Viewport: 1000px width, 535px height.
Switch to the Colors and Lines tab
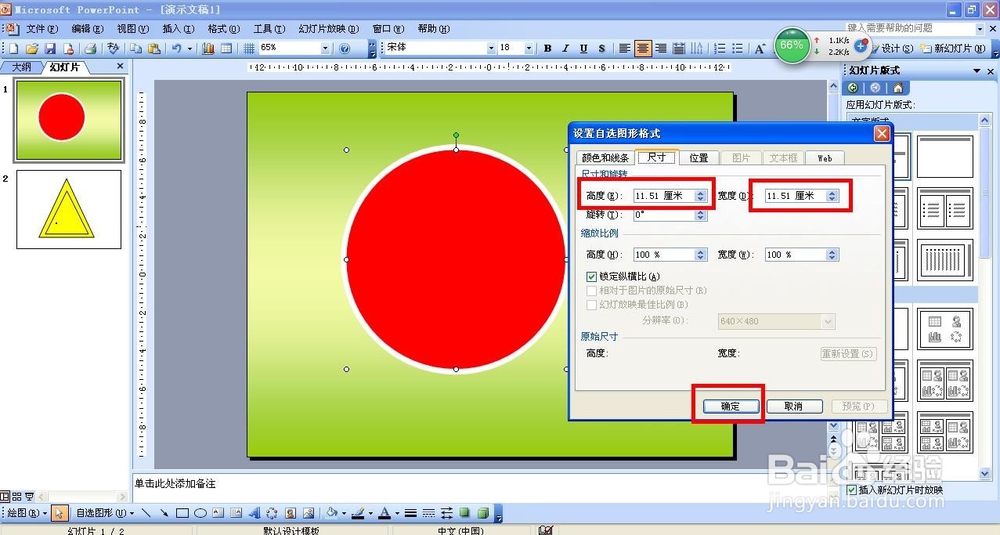(605, 158)
